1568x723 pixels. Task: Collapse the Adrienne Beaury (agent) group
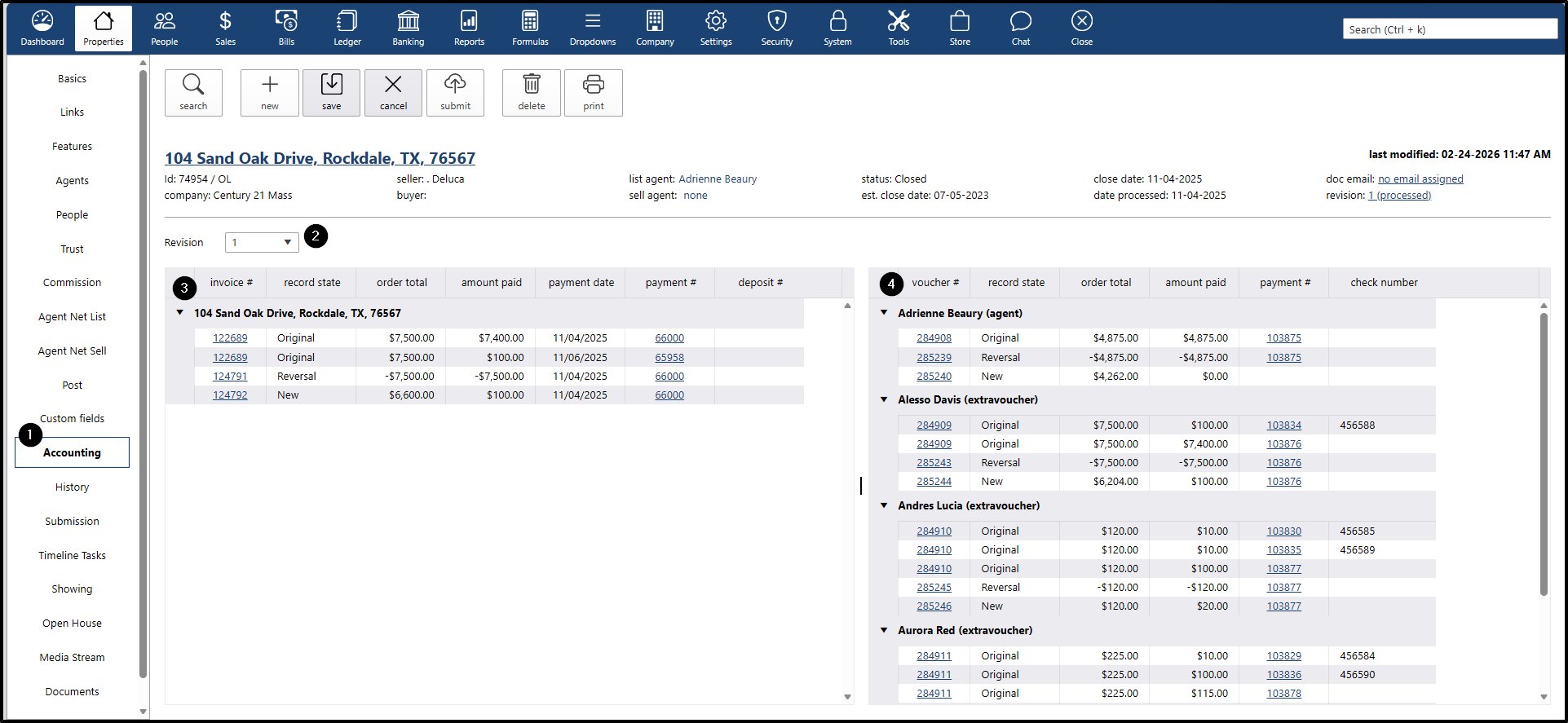884,313
